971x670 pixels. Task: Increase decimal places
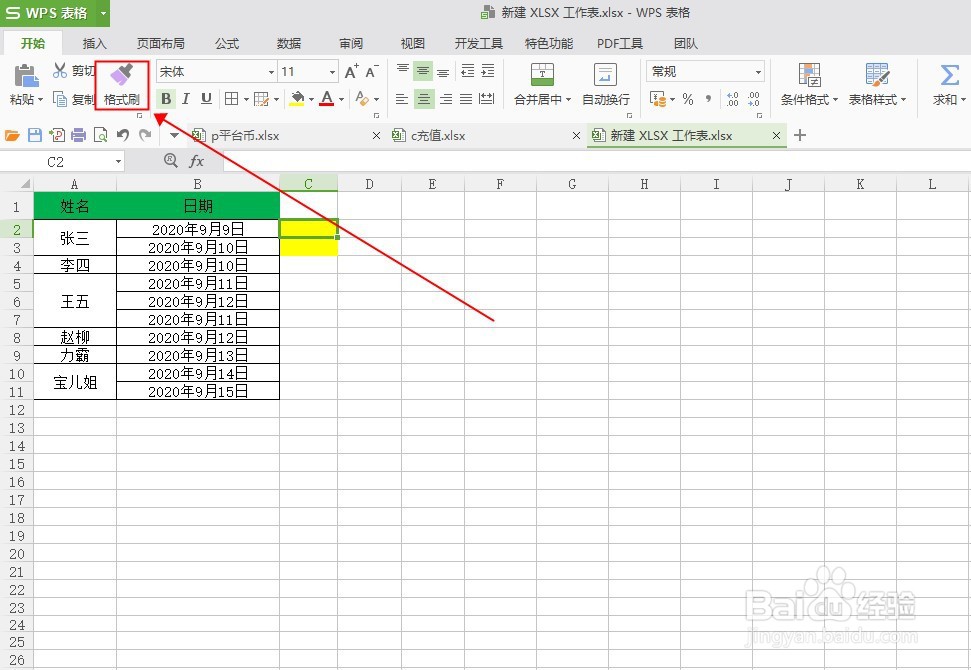(733, 99)
